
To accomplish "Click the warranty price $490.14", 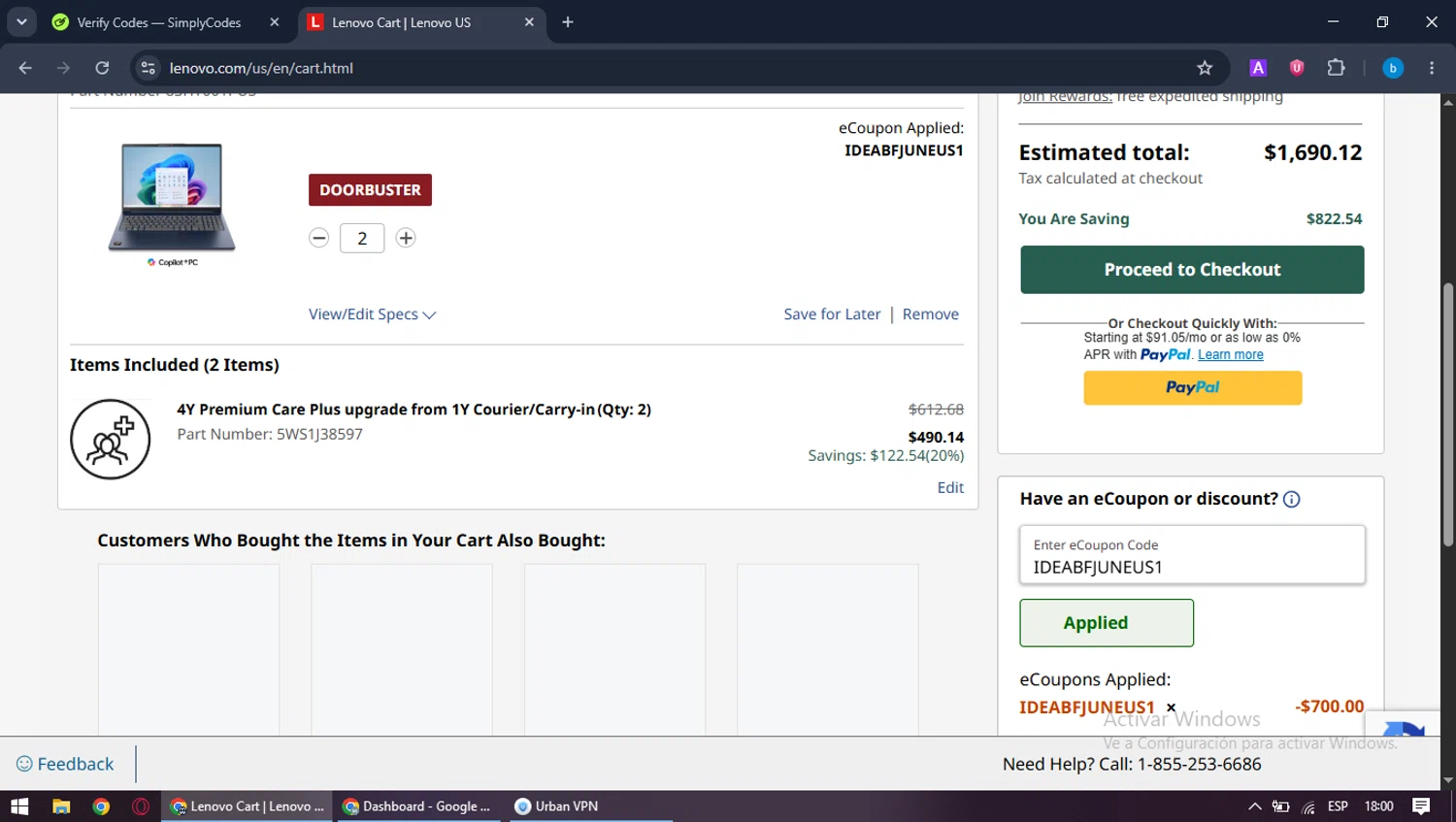I will coord(936,437).
